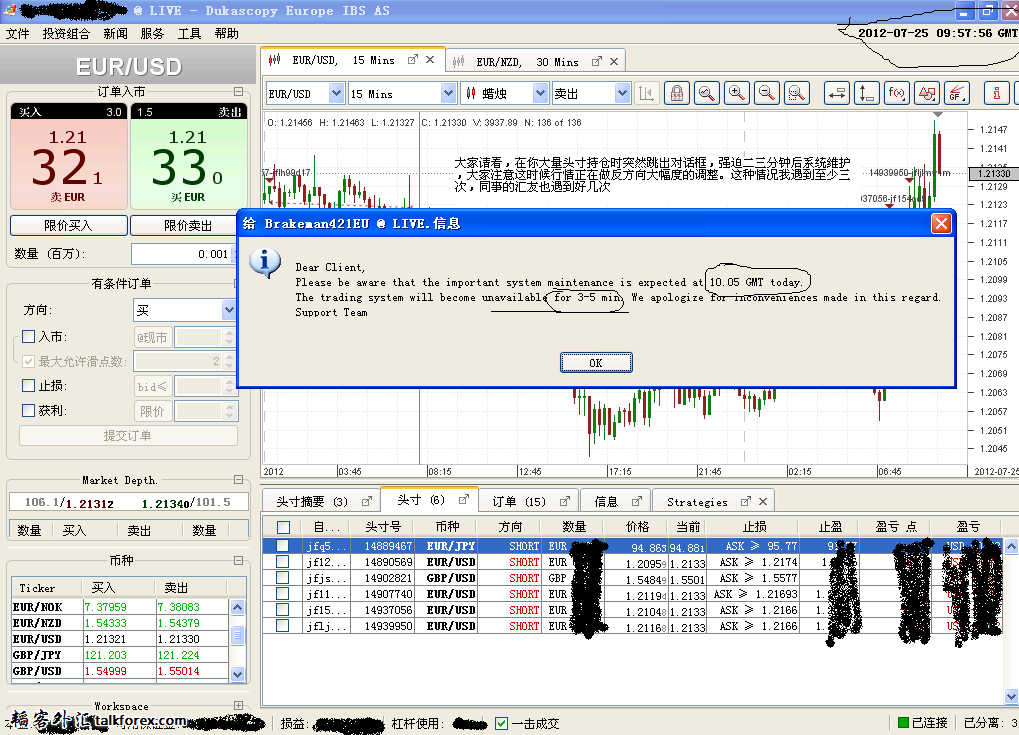1019x735 pixels.
Task: Click the green 卖出 1.21330 price tile
Action: (188, 156)
